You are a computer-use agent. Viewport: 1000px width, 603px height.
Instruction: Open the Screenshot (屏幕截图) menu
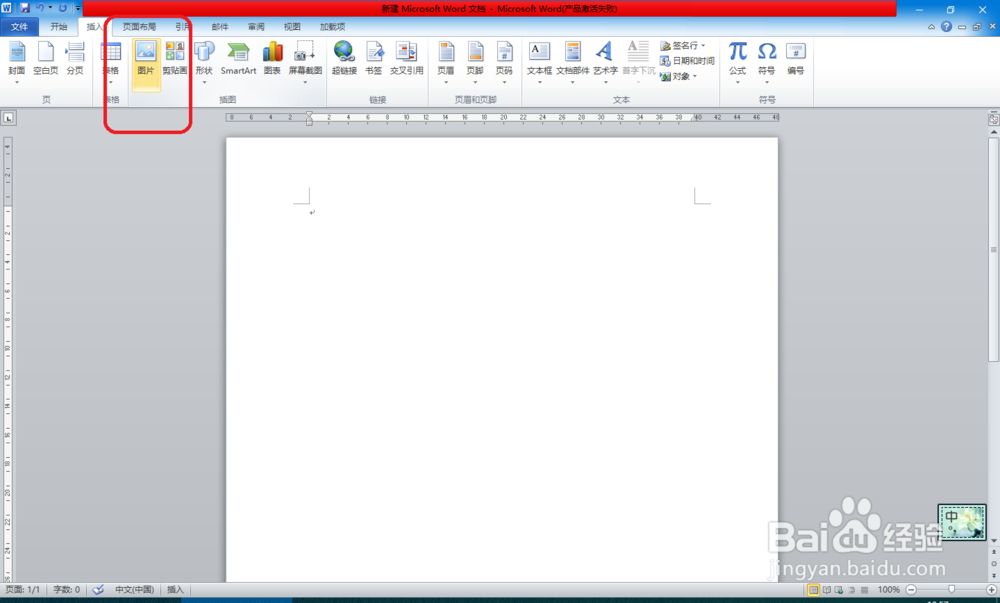tap(305, 61)
